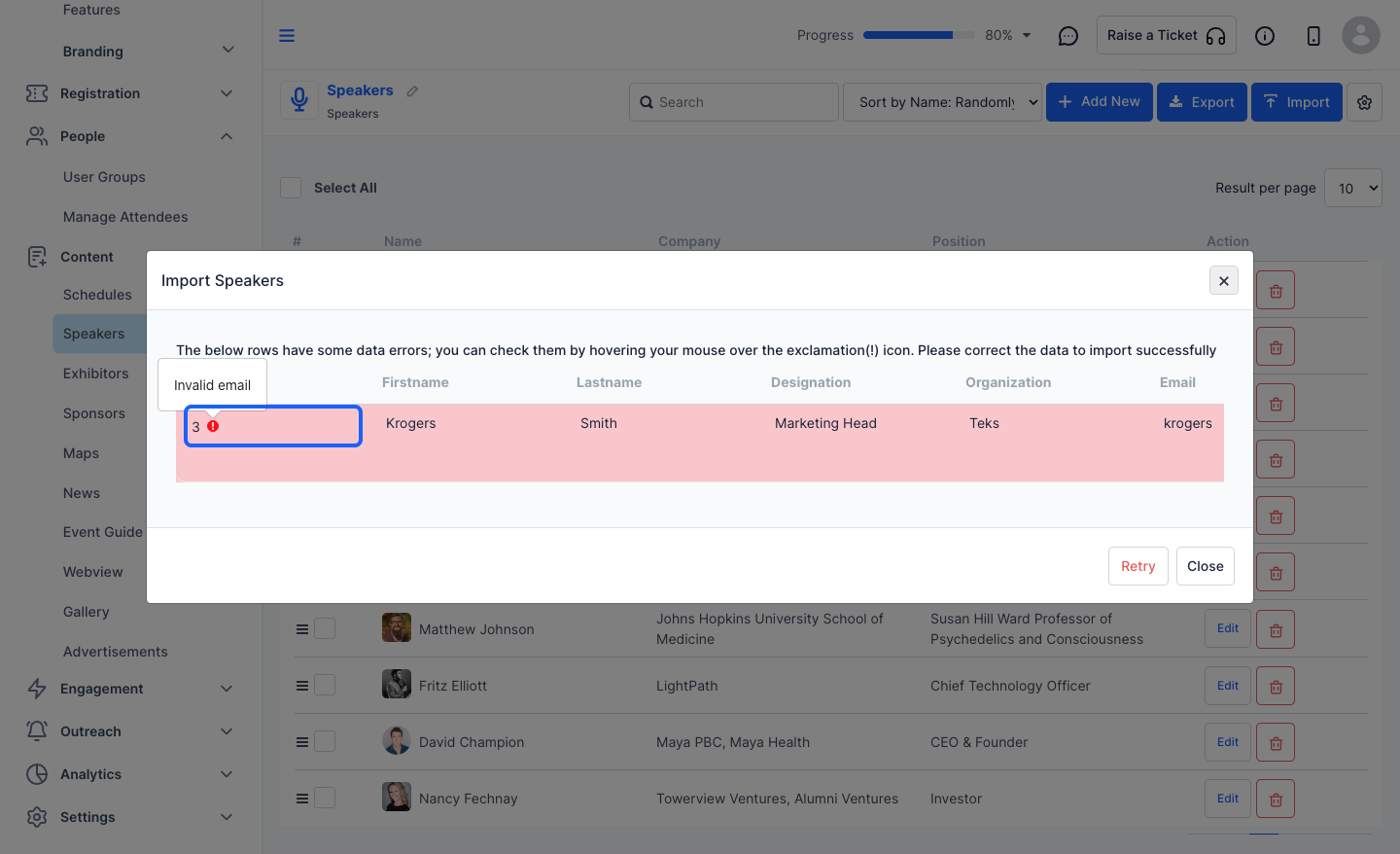Click Raise a Ticket button
This screenshot has width=1400, height=854.
coord(1167,35)
